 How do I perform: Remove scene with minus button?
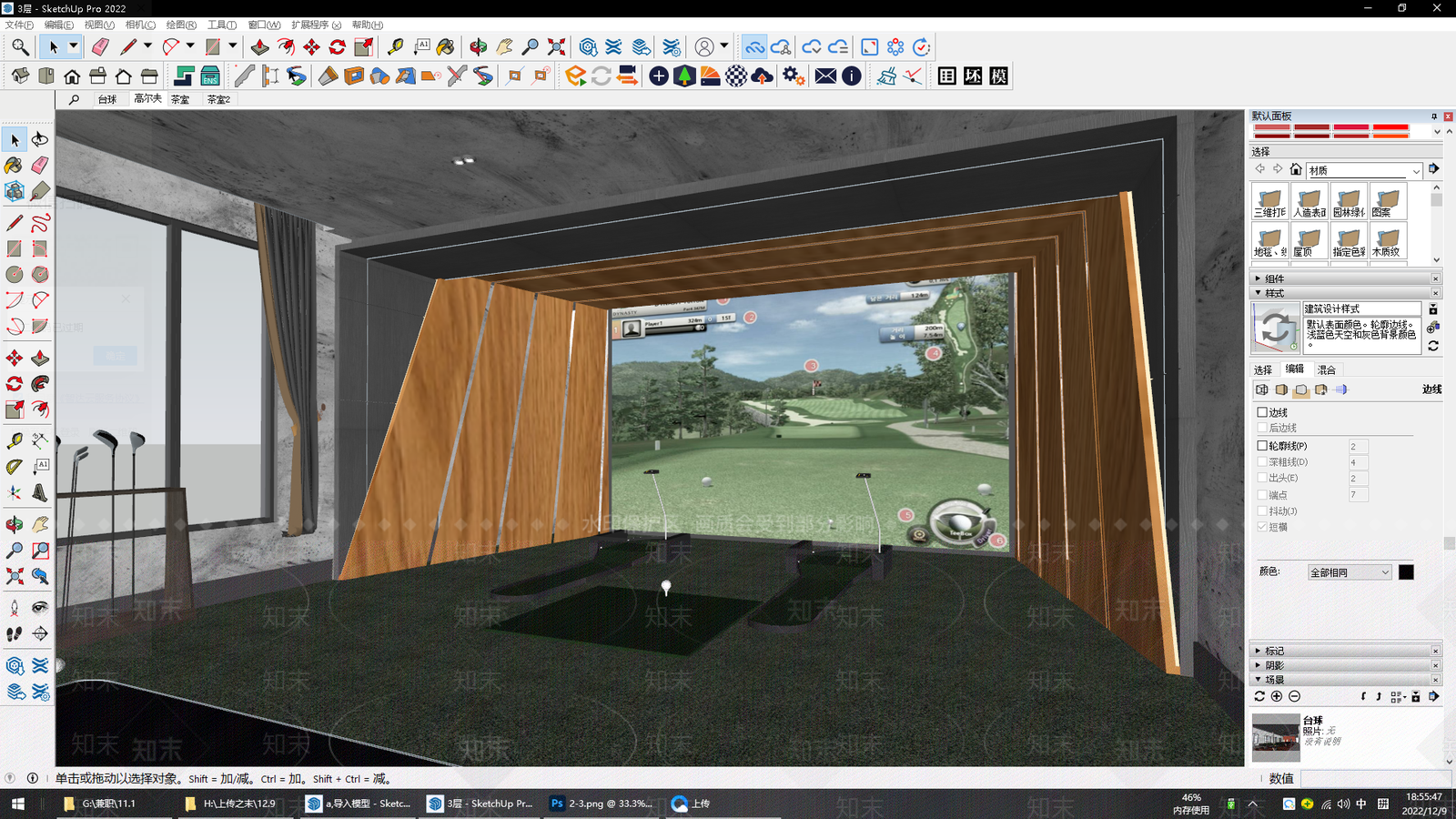coord(1294,696)
